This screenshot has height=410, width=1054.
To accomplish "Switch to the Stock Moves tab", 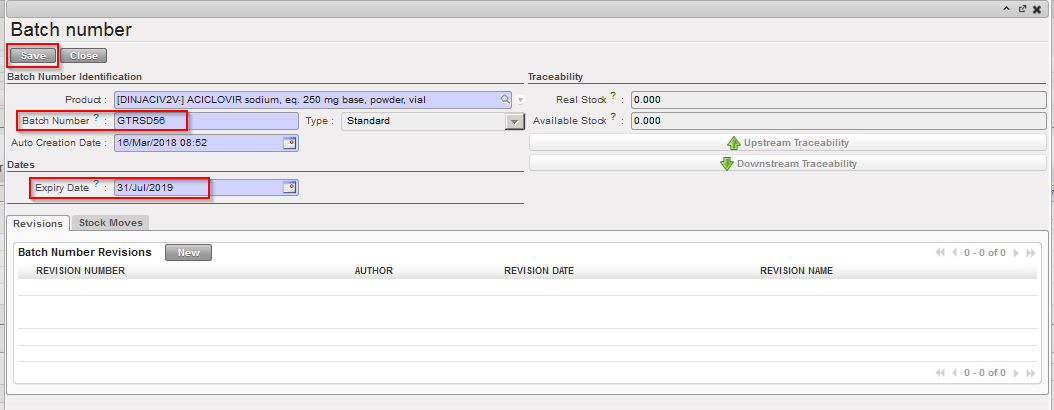I will pos(111,223).
